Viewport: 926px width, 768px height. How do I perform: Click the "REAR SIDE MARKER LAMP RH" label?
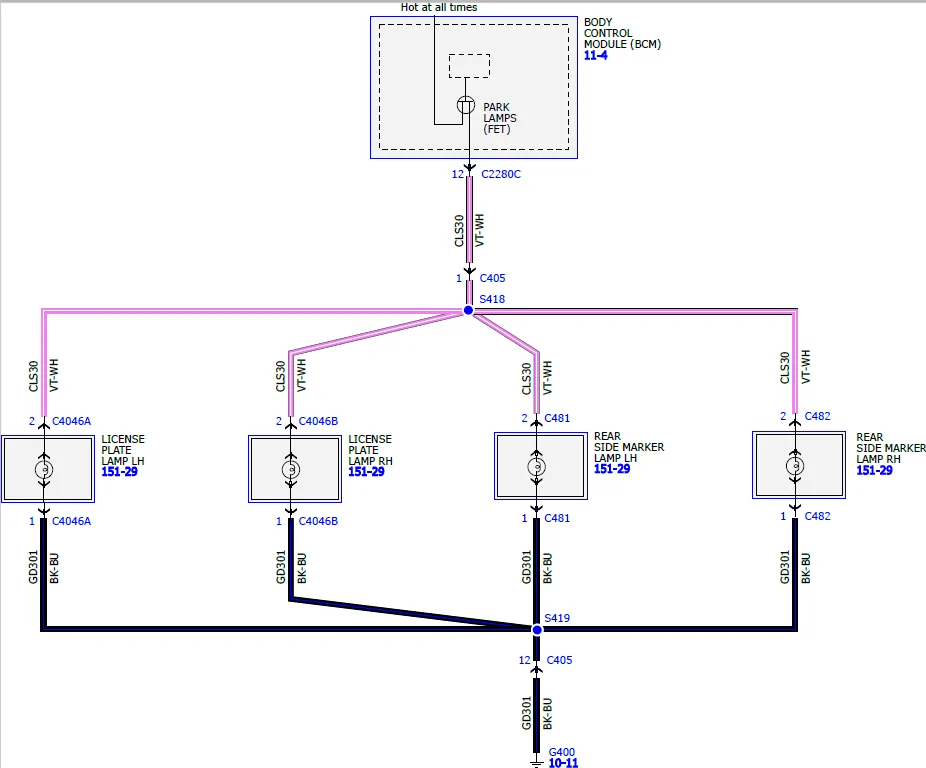click(x=891, y=448)
